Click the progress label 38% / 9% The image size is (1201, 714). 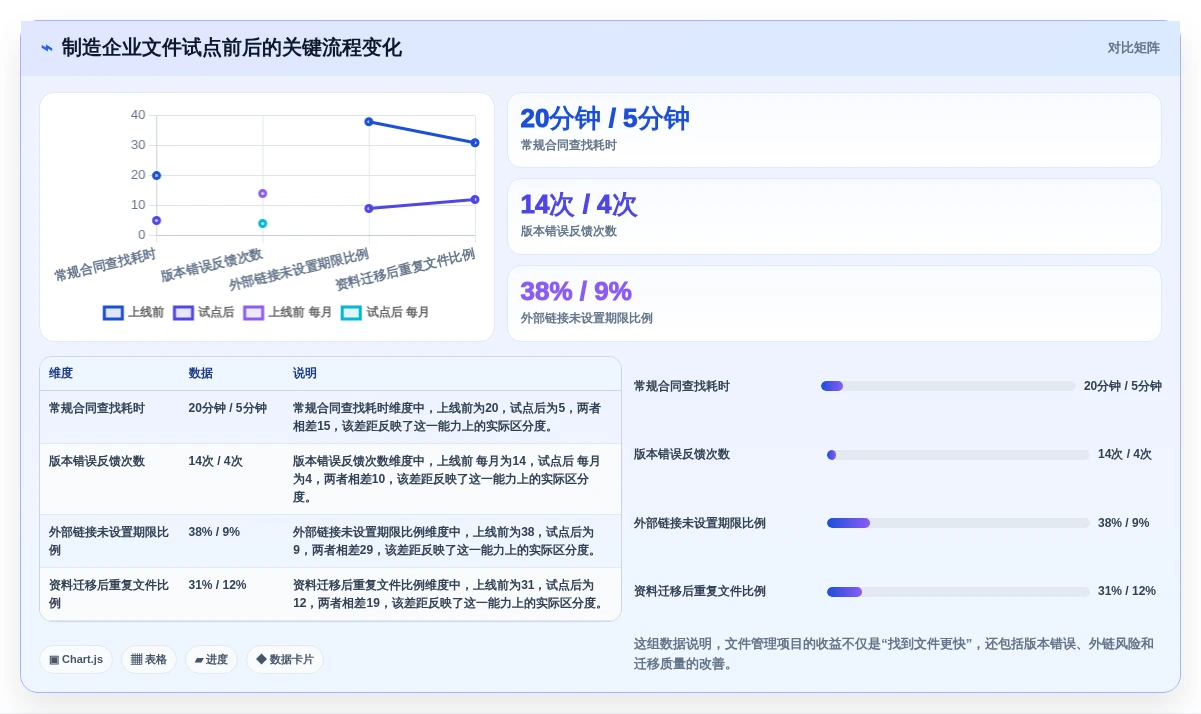(x=1124, y=523)
